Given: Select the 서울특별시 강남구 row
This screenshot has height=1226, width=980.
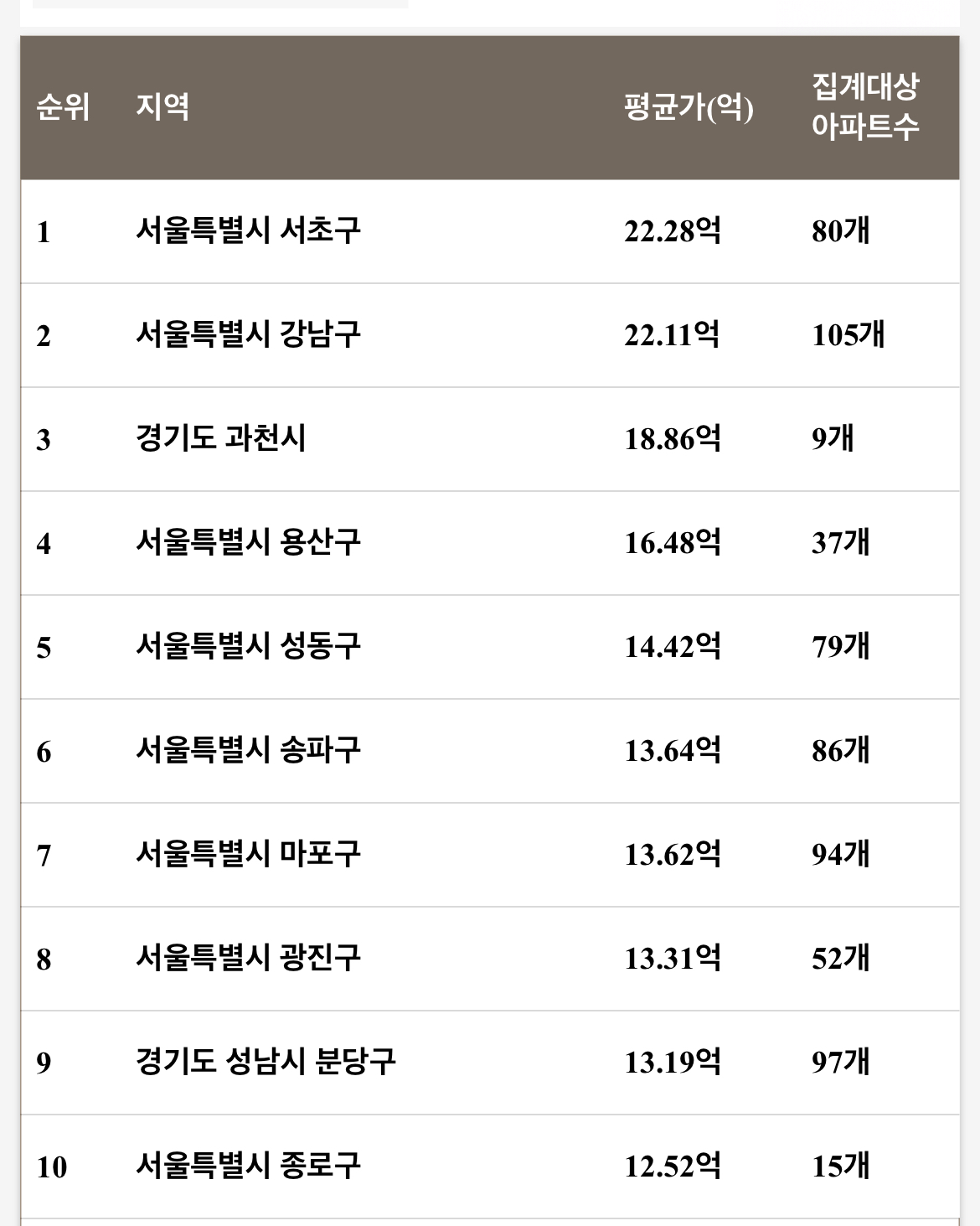Looking at the screenshot, I should (x=490, y=335).
